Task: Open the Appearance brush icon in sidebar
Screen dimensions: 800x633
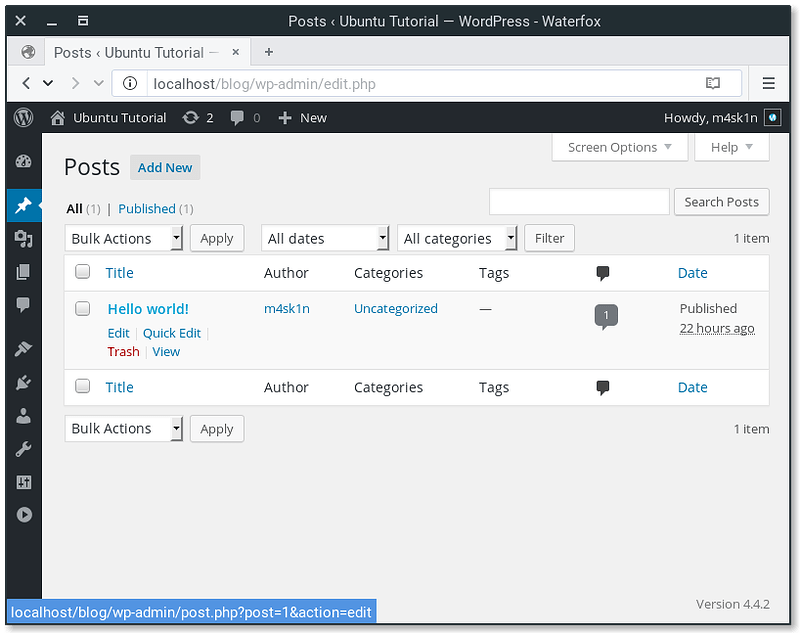Action: tap(23, 348)
